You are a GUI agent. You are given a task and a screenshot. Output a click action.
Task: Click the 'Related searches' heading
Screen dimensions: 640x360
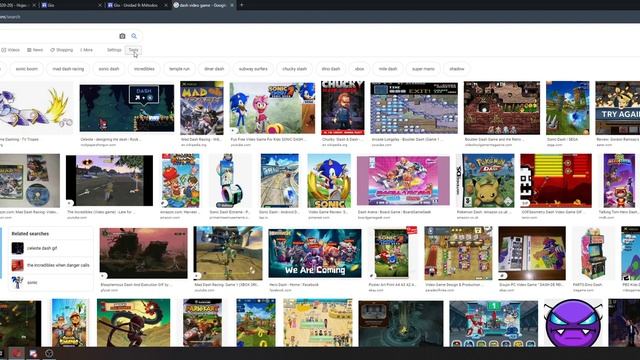[30, 233]
